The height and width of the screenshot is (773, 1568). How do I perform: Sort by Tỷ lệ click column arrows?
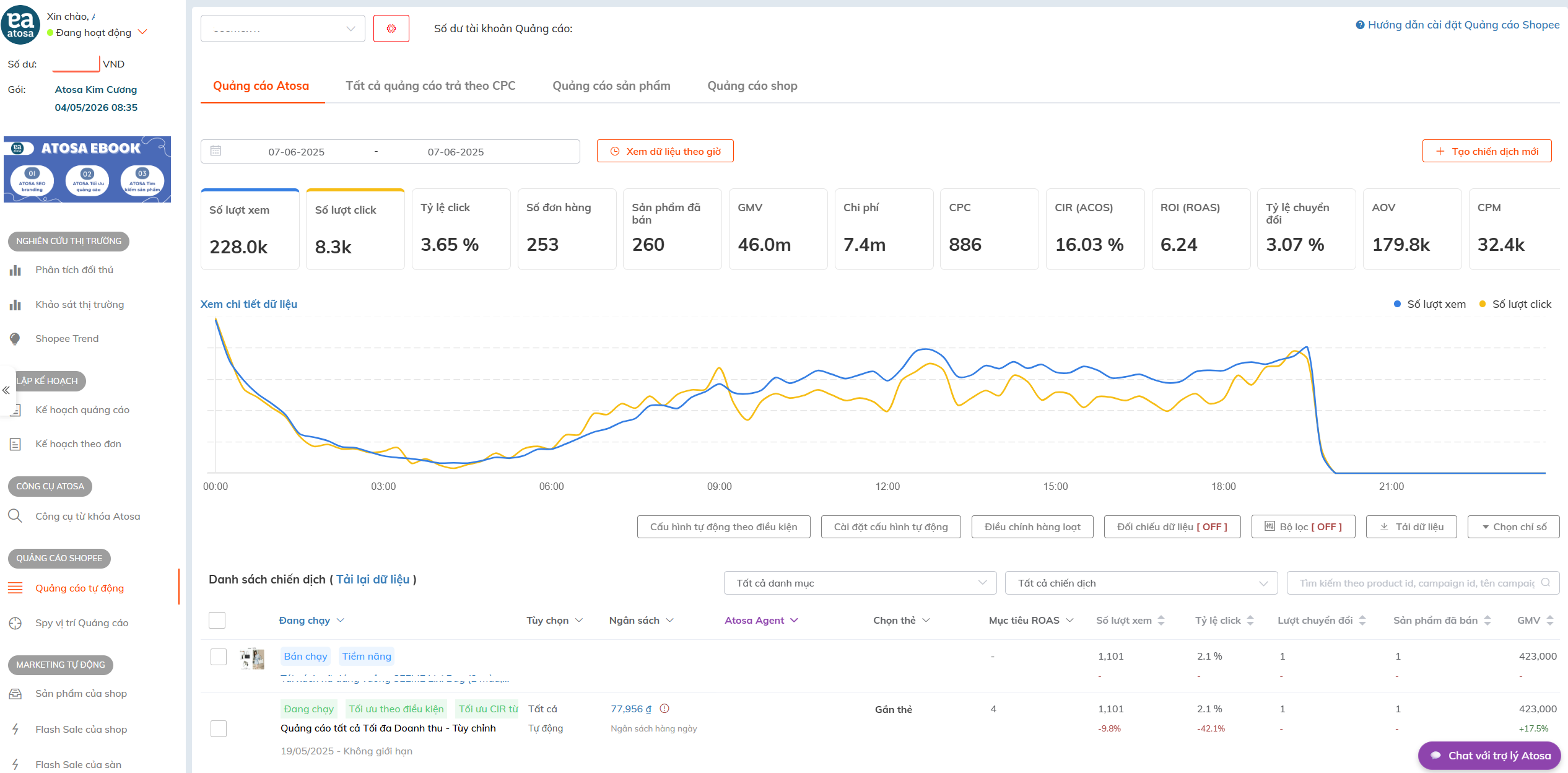[1250, 620]
